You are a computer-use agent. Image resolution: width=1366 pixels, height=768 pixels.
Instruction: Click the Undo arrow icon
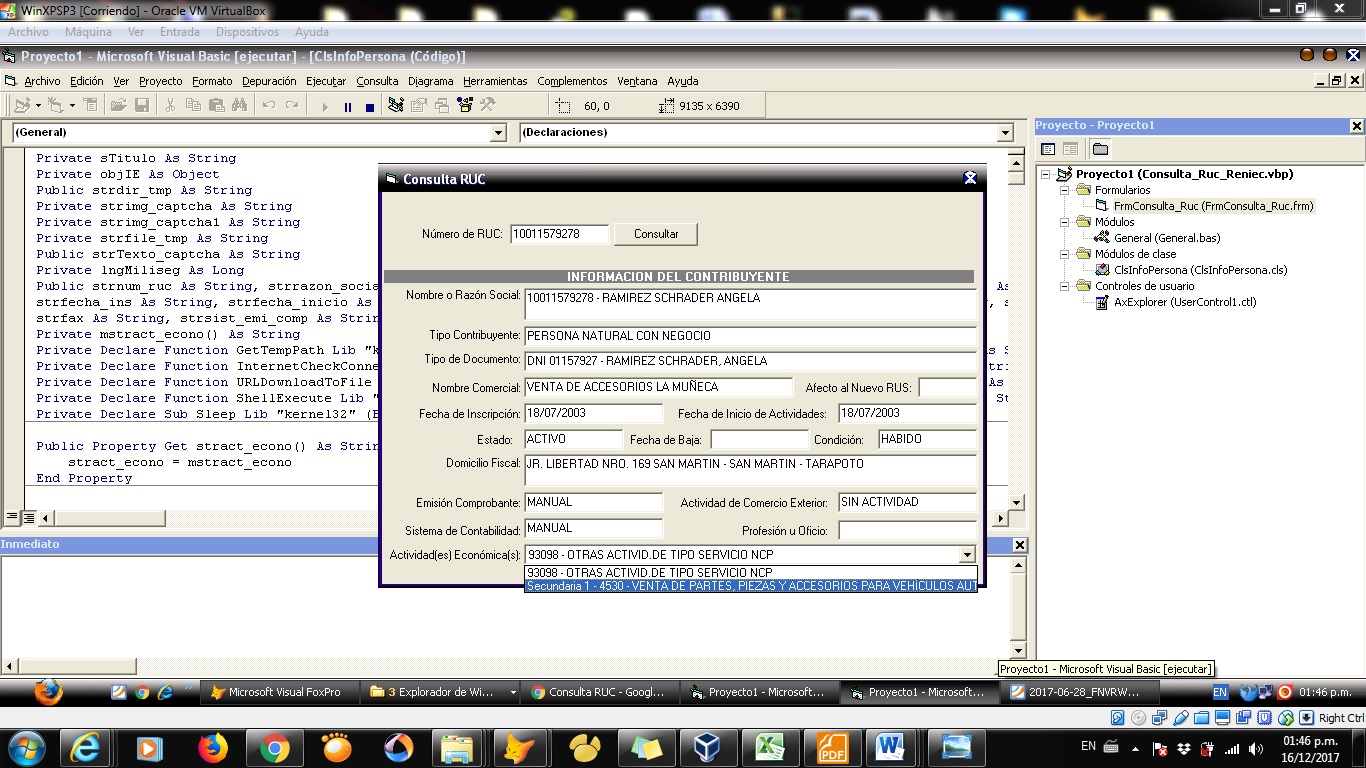click(x=268, y=105)
